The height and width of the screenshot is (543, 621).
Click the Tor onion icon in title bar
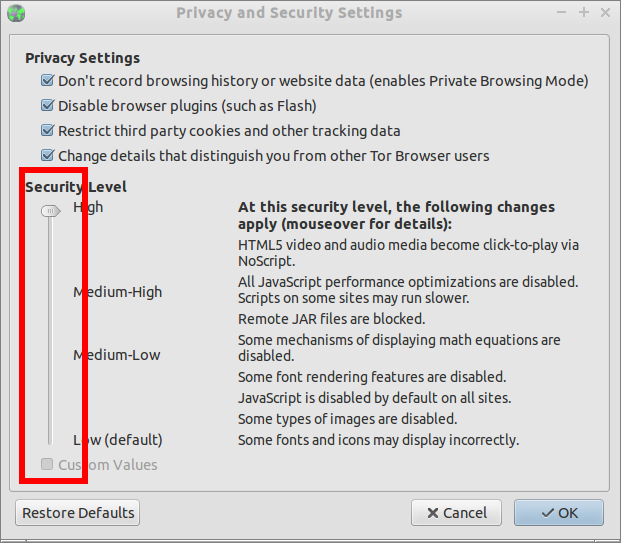(x=16, y=13)
